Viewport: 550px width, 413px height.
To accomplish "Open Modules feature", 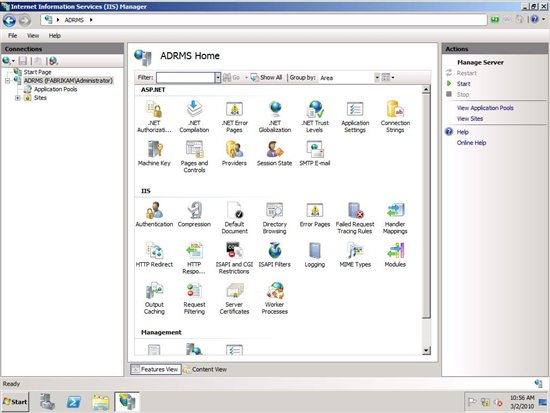I will (395, 255).
